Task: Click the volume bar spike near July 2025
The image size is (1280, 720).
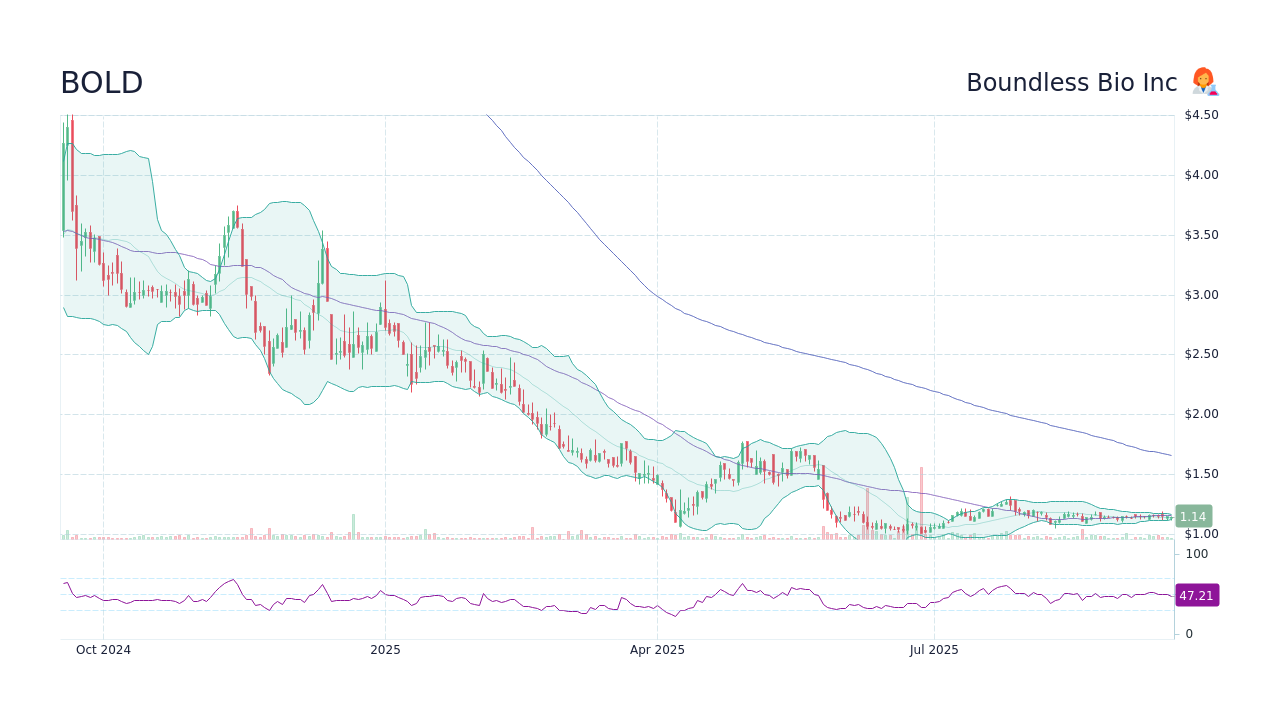Action: [921, 500]
